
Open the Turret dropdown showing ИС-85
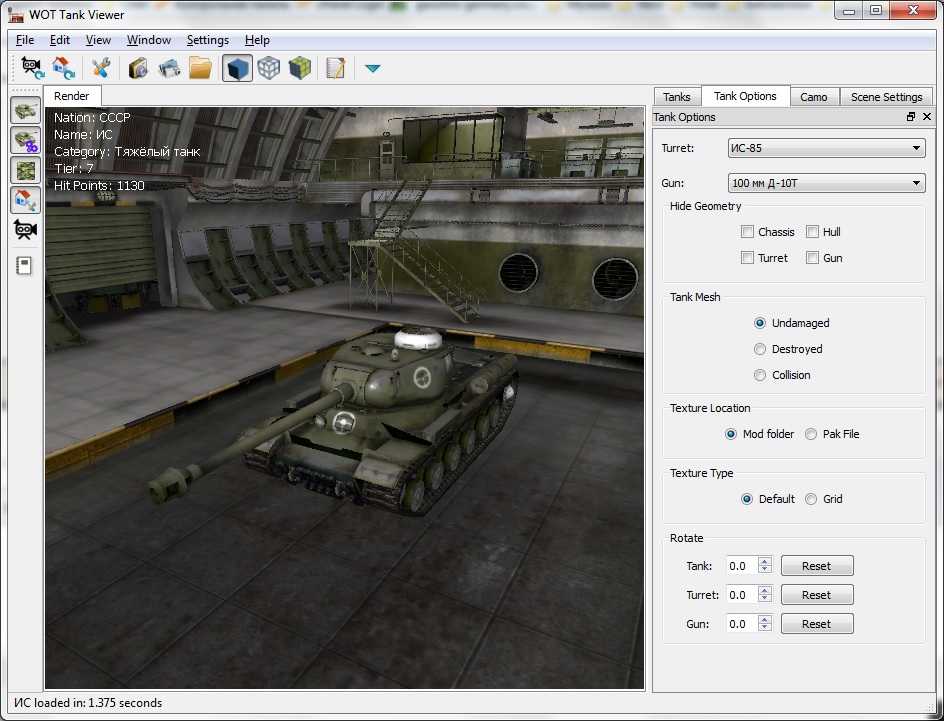(x=826, y=148)
